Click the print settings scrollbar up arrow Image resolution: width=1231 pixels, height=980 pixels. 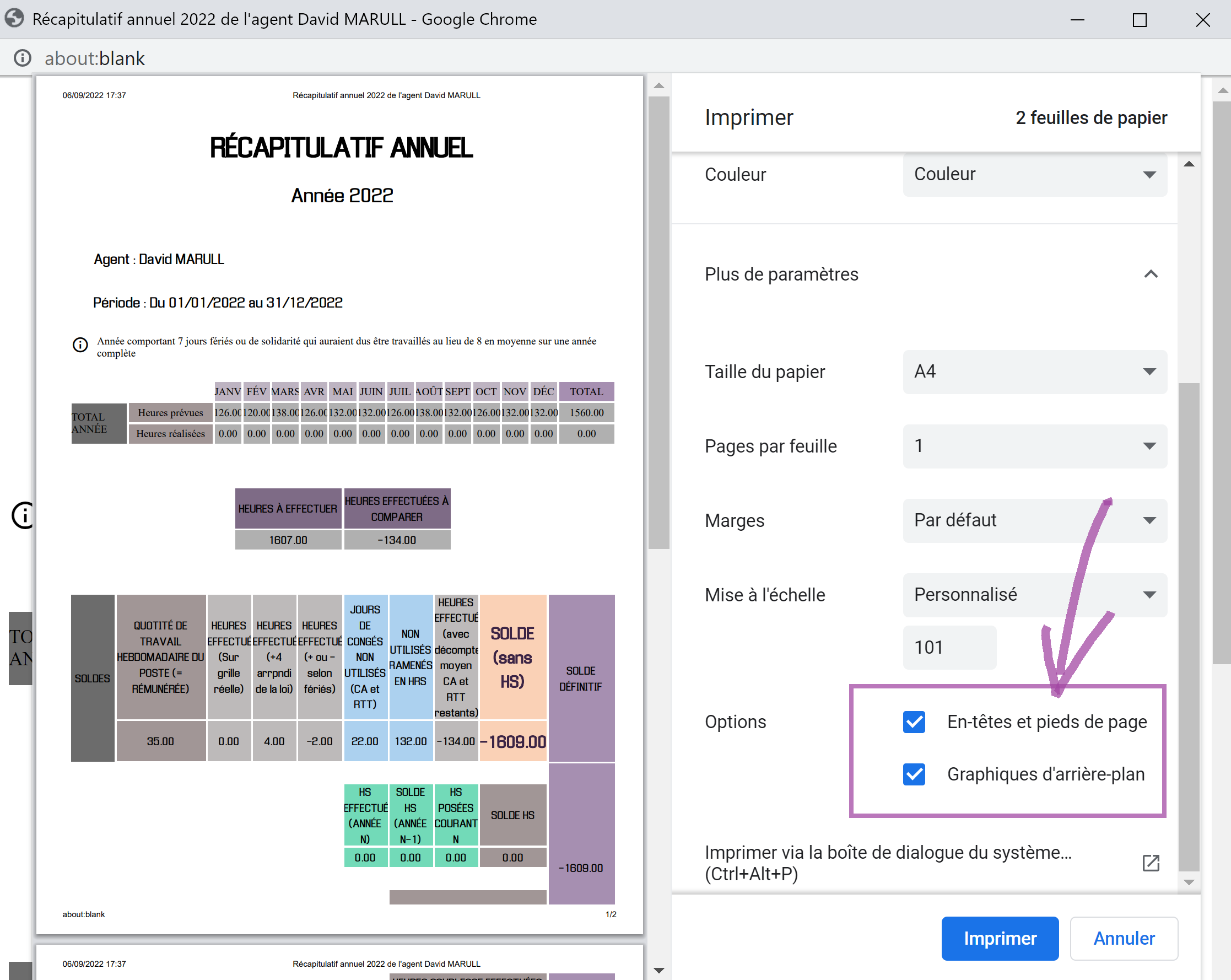(1189, 164)
